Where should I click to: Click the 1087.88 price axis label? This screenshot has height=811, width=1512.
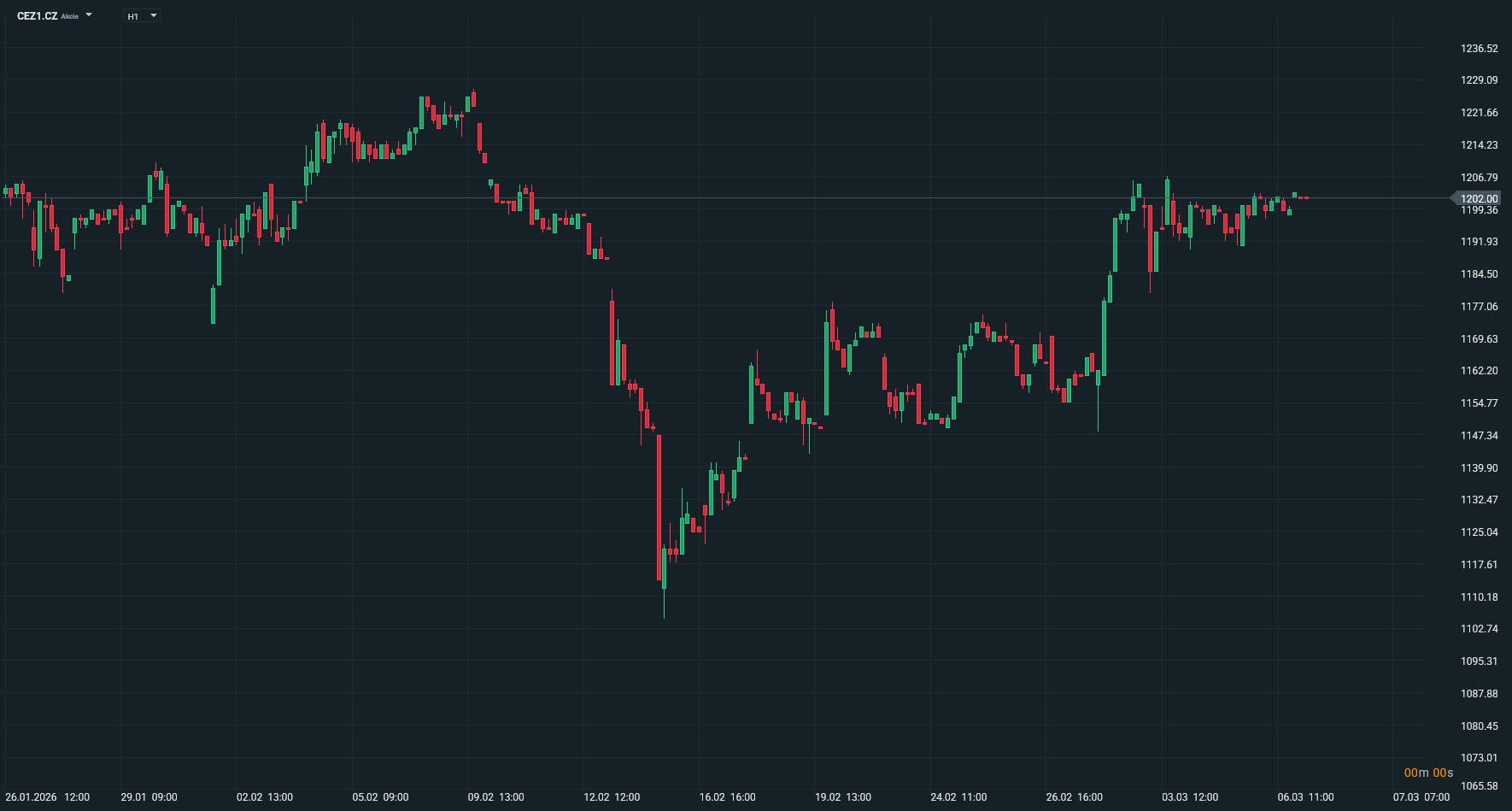[x=1479, y=694]
